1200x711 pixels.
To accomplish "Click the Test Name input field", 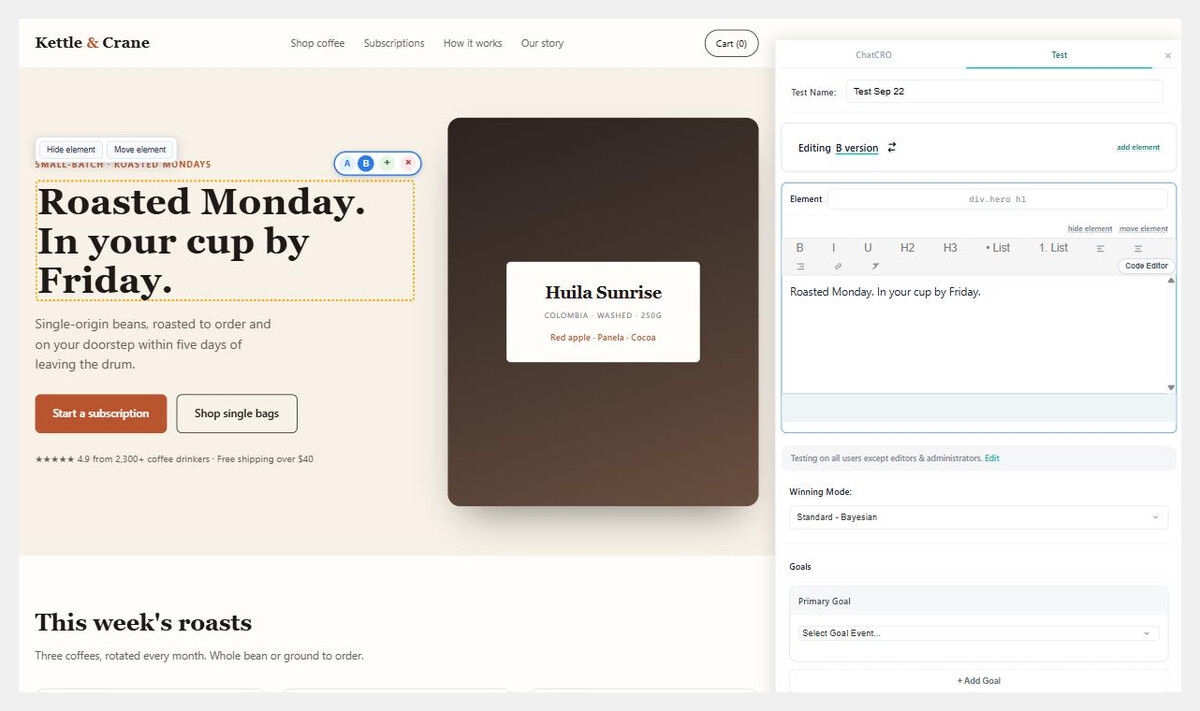I will (1005, 91).
